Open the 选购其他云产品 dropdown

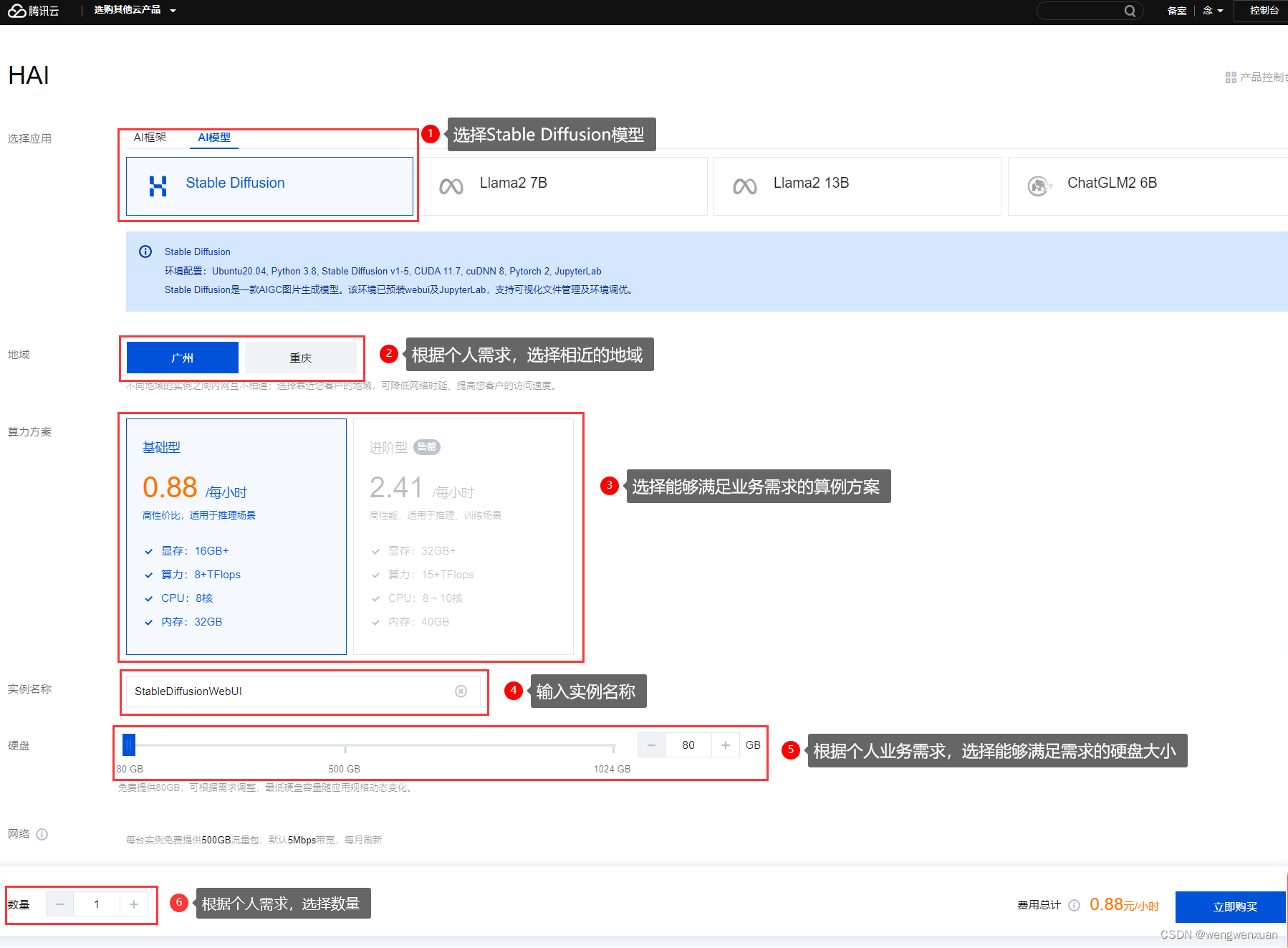pos(135,10)
